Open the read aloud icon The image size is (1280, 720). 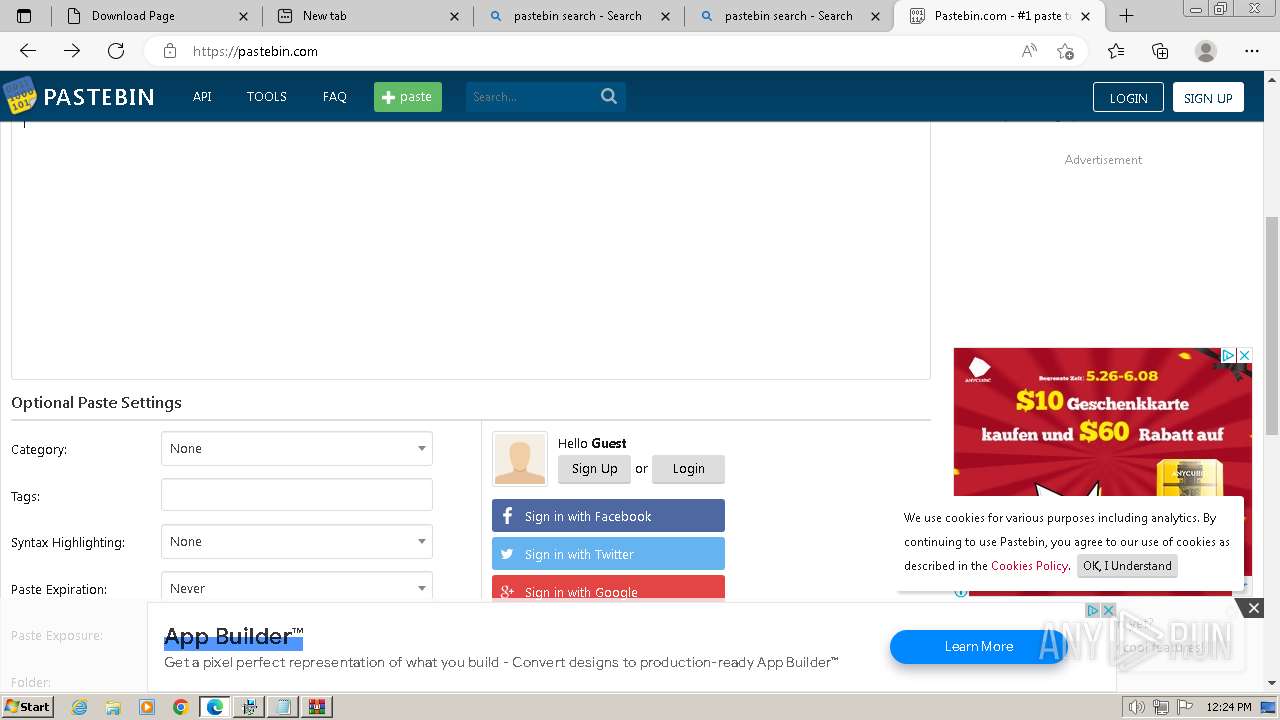(1029, 51)
